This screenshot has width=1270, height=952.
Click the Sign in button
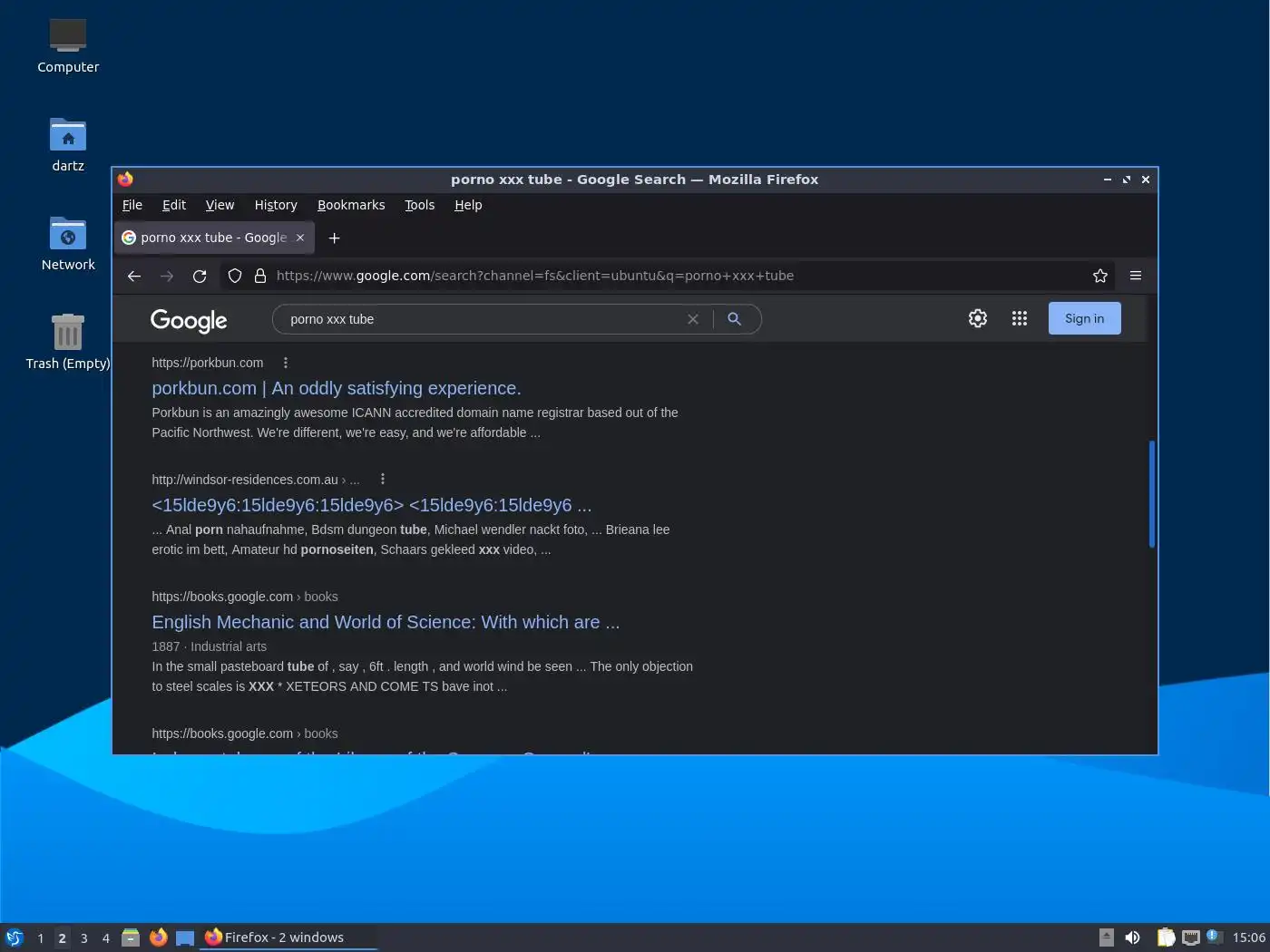1084,318
